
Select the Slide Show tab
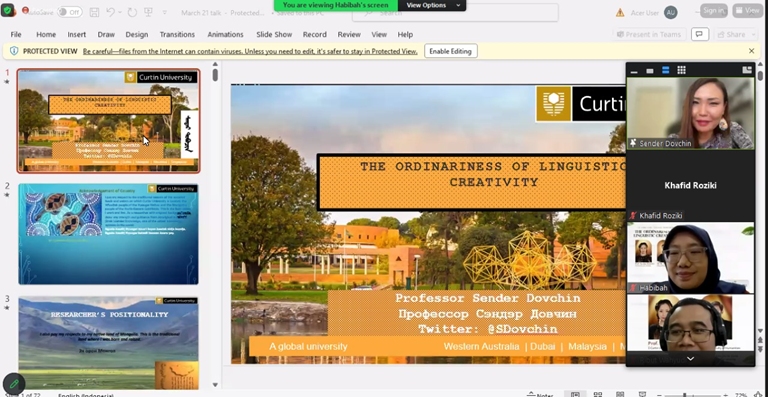click(274, 34)
